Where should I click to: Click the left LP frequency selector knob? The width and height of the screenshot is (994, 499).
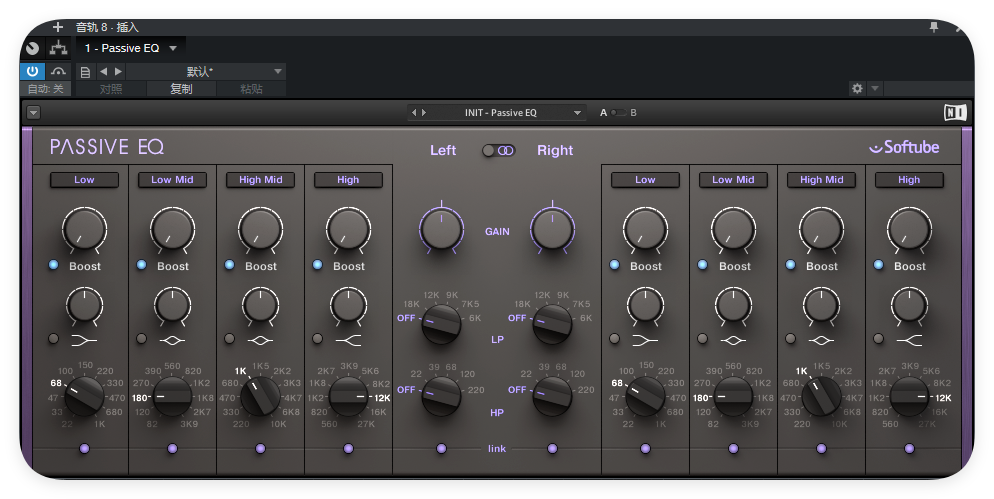coord(442,325)
